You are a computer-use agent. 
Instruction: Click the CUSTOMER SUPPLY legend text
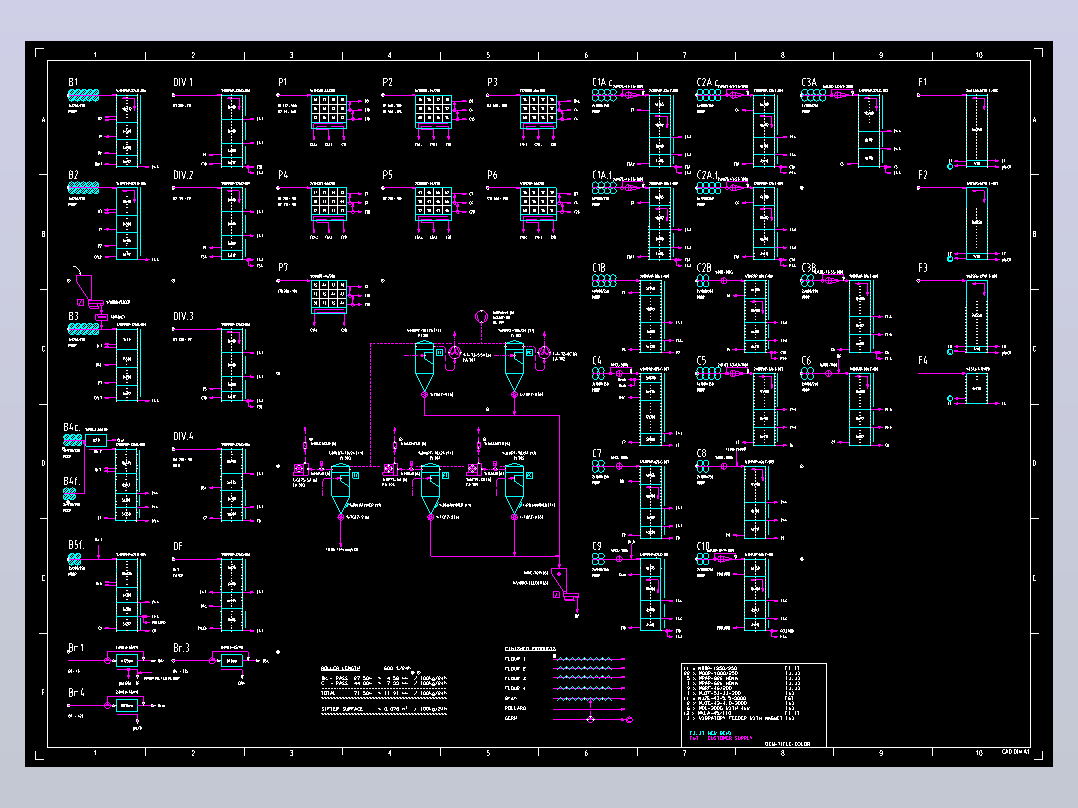(730, 739)
